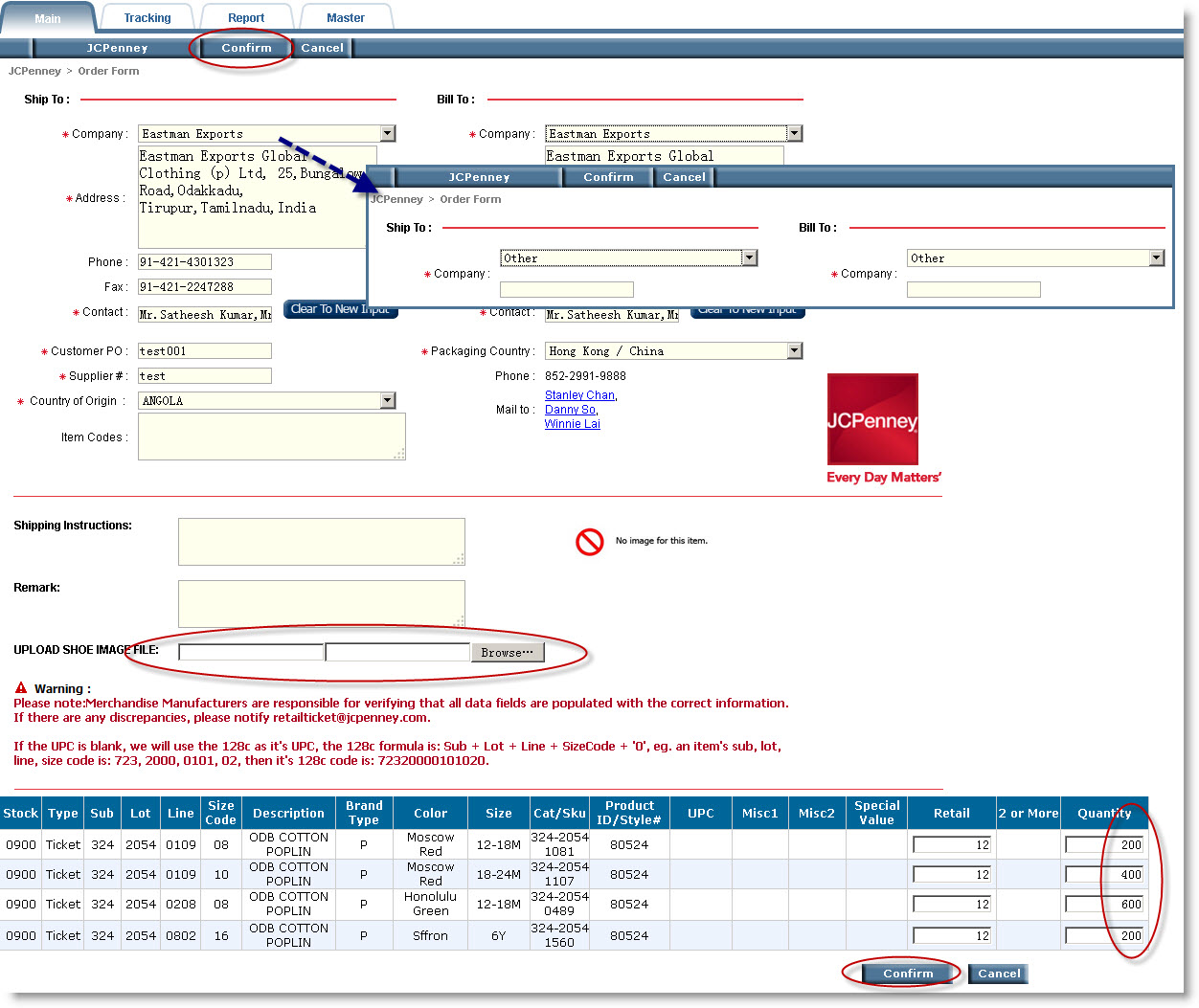The image size is (1199, 1008).
Task: Click 'Order Form' in the main breadcrumb
Action: click(108, 71)
